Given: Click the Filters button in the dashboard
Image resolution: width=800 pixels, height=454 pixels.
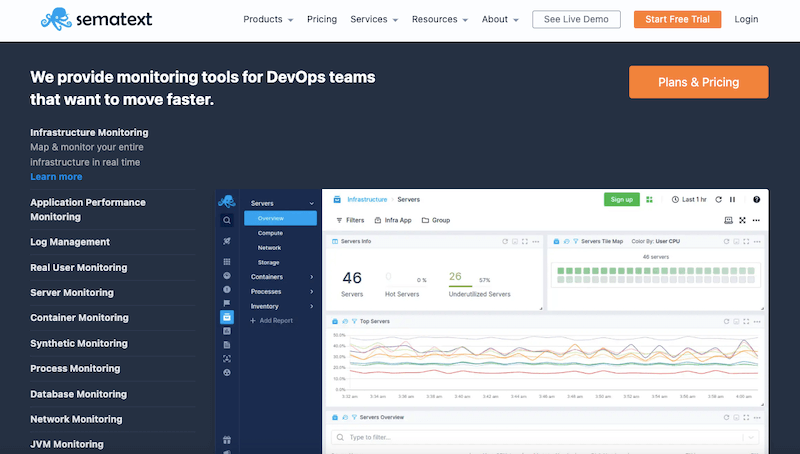Looking at the screenshot, I should (x=350, y=220).
